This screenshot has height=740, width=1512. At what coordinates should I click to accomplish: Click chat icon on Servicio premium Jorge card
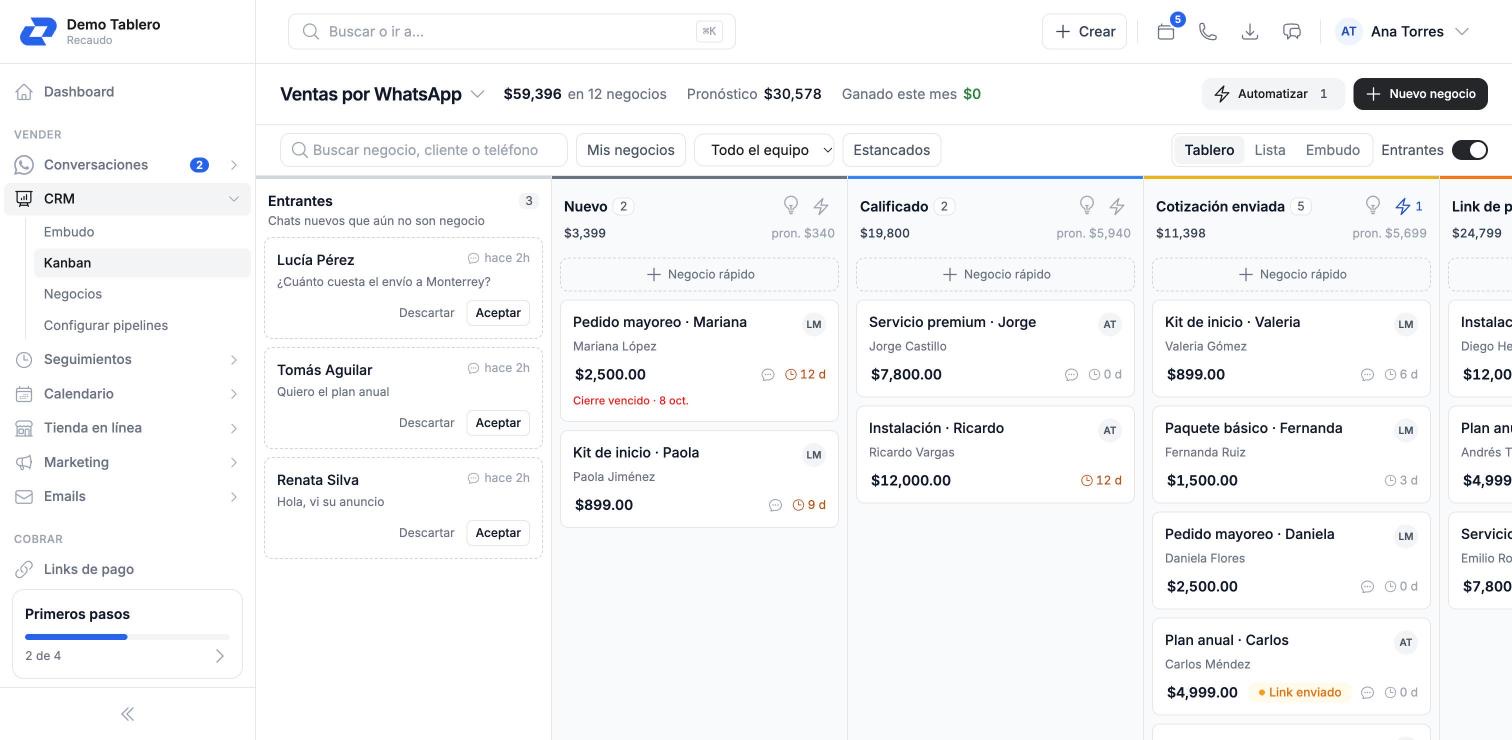coord(1071,375)
